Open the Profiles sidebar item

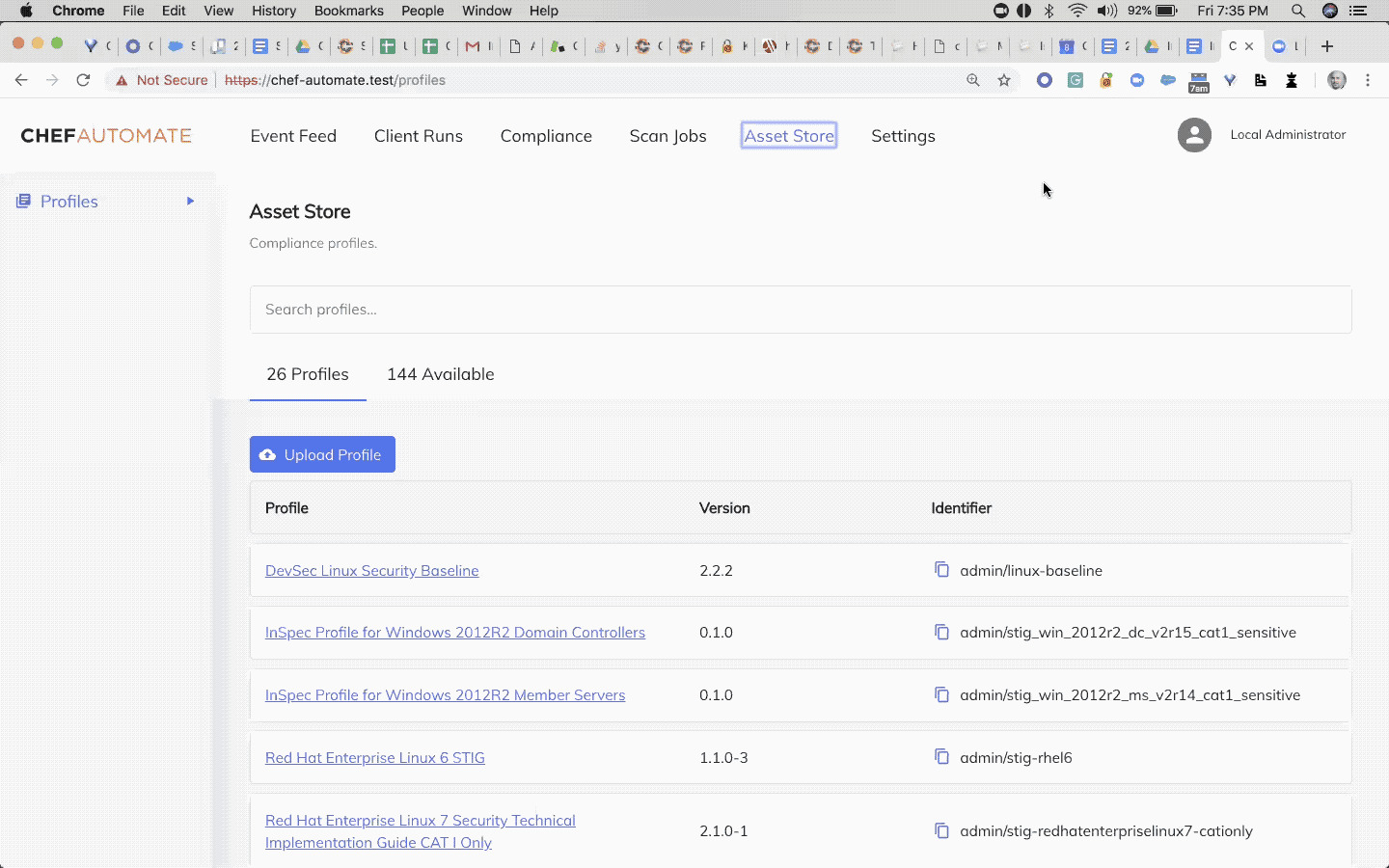69,202
